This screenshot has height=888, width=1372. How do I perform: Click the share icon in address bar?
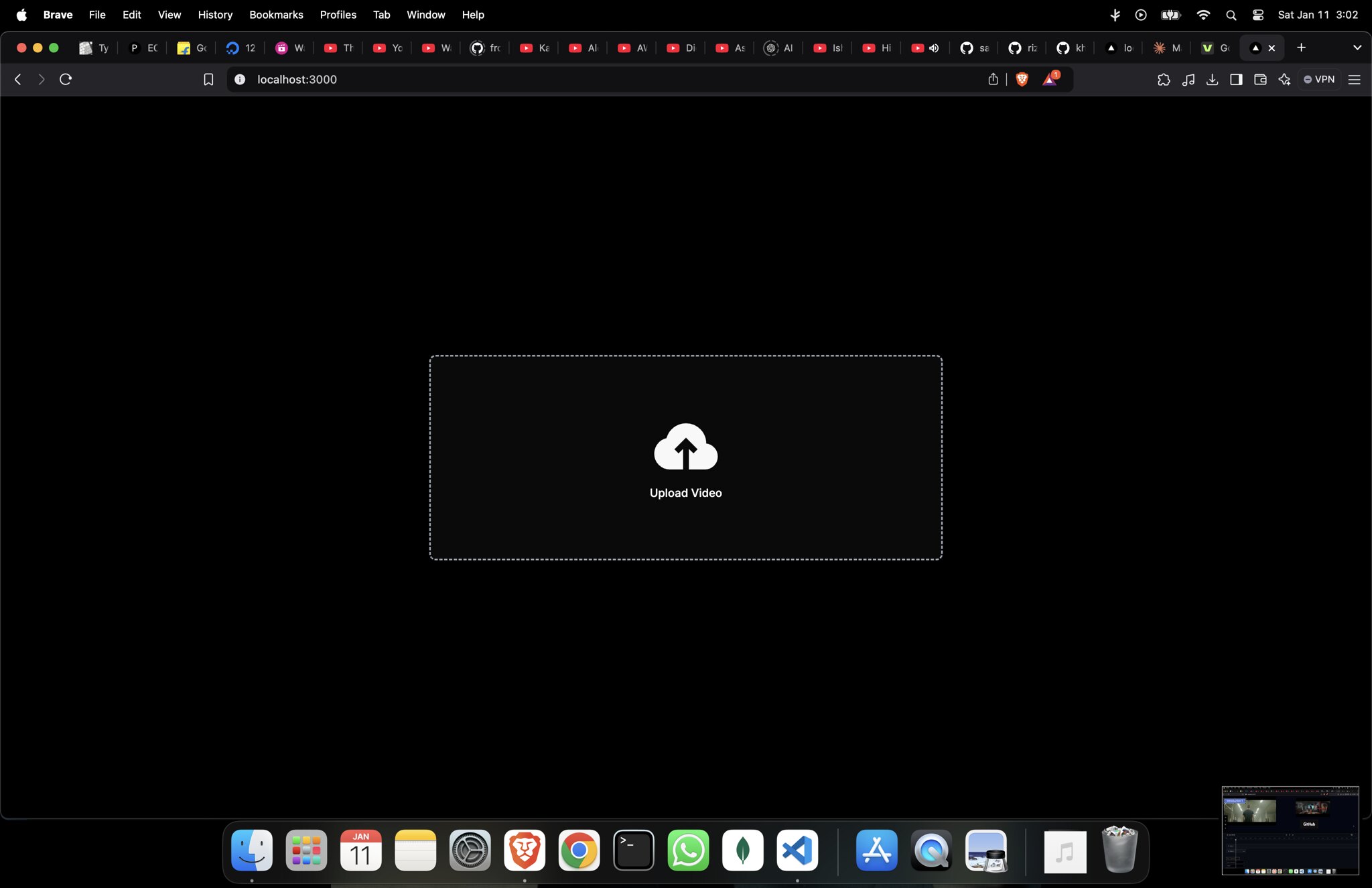[x=993, y=80]
